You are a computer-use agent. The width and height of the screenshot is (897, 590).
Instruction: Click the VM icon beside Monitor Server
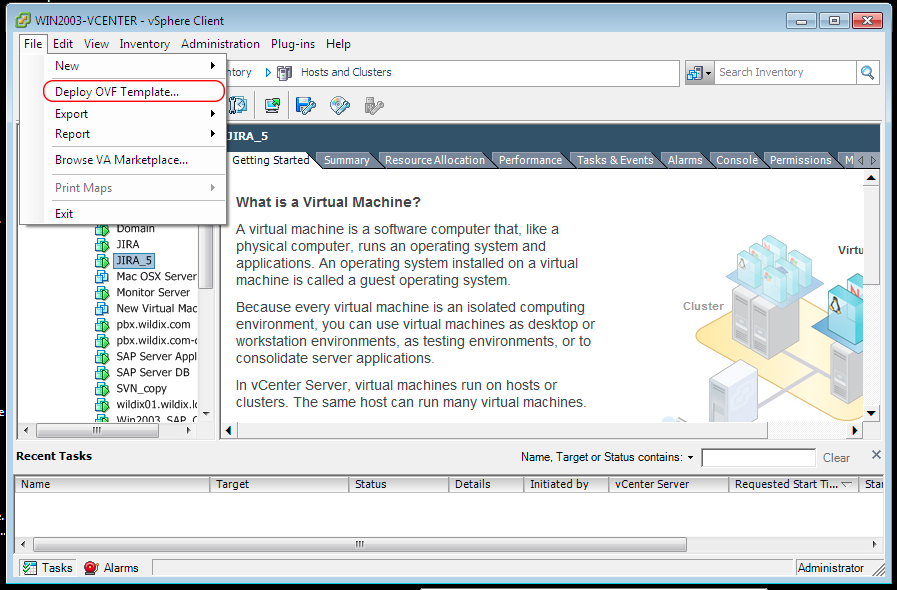point(102,293)
